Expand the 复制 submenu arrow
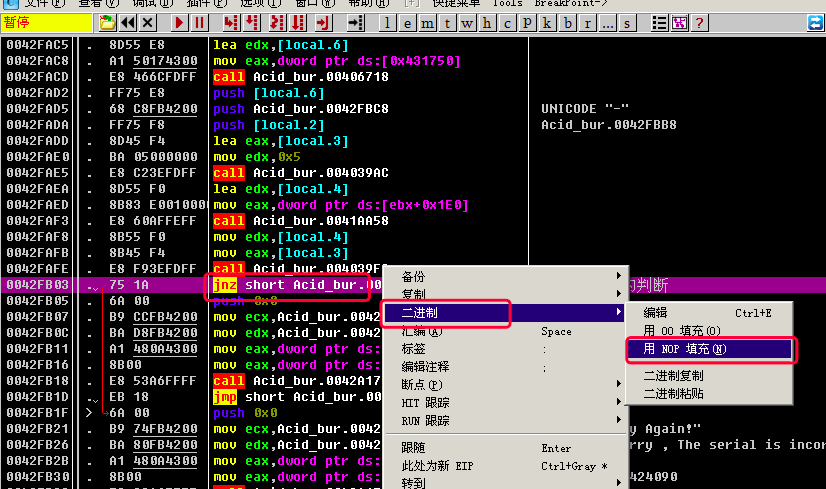Viewport: 826px width, 489px height. click(619, 294)
